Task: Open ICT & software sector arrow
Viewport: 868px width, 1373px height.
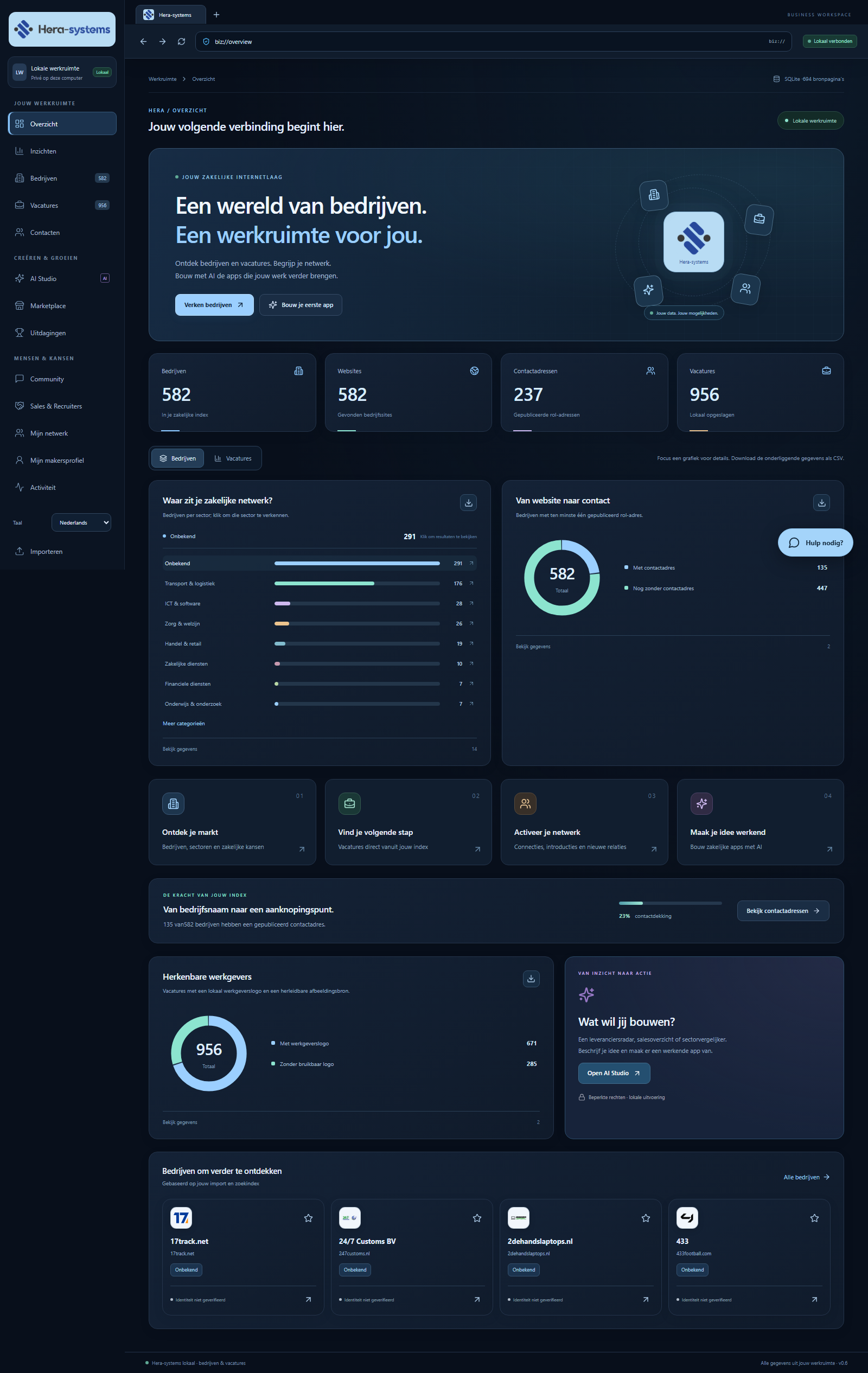Action: coord(471,603)
